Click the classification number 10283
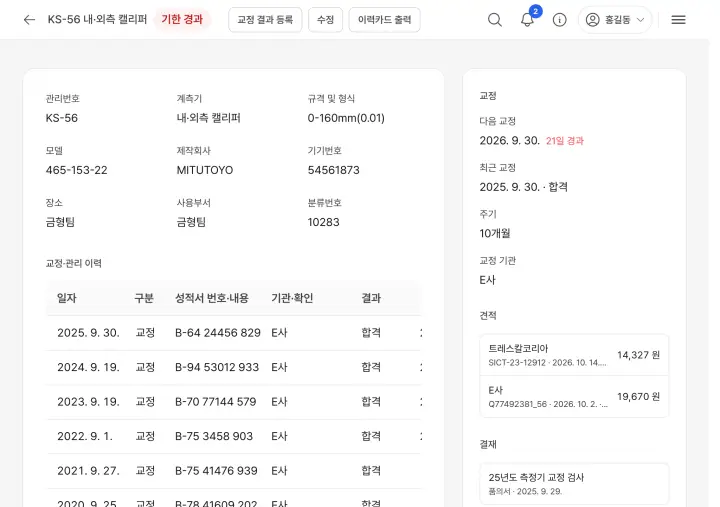Viewport: 720px width, 507px height. click(323, 222)
